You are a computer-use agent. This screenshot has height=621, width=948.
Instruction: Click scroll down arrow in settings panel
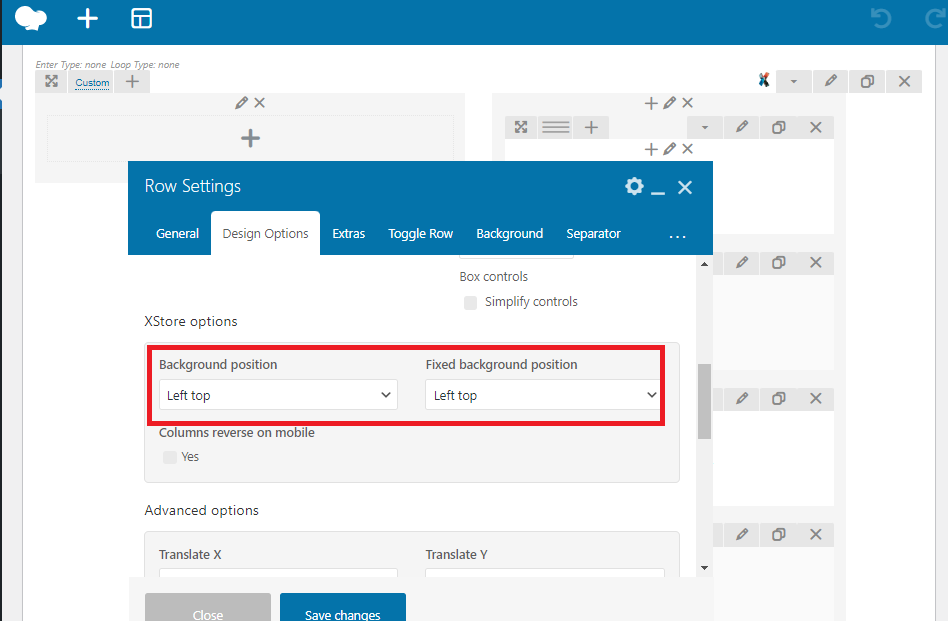click(704, 568)
